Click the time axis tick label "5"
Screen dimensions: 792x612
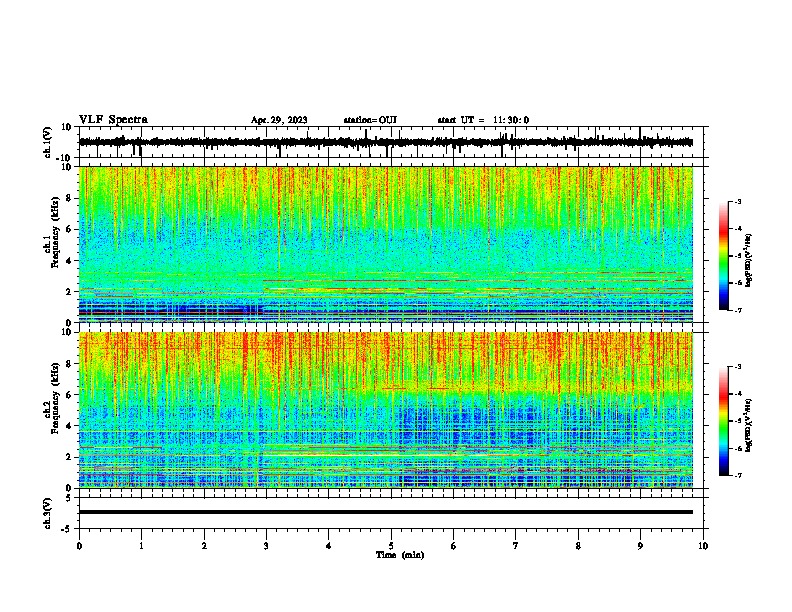pos(391,545)
